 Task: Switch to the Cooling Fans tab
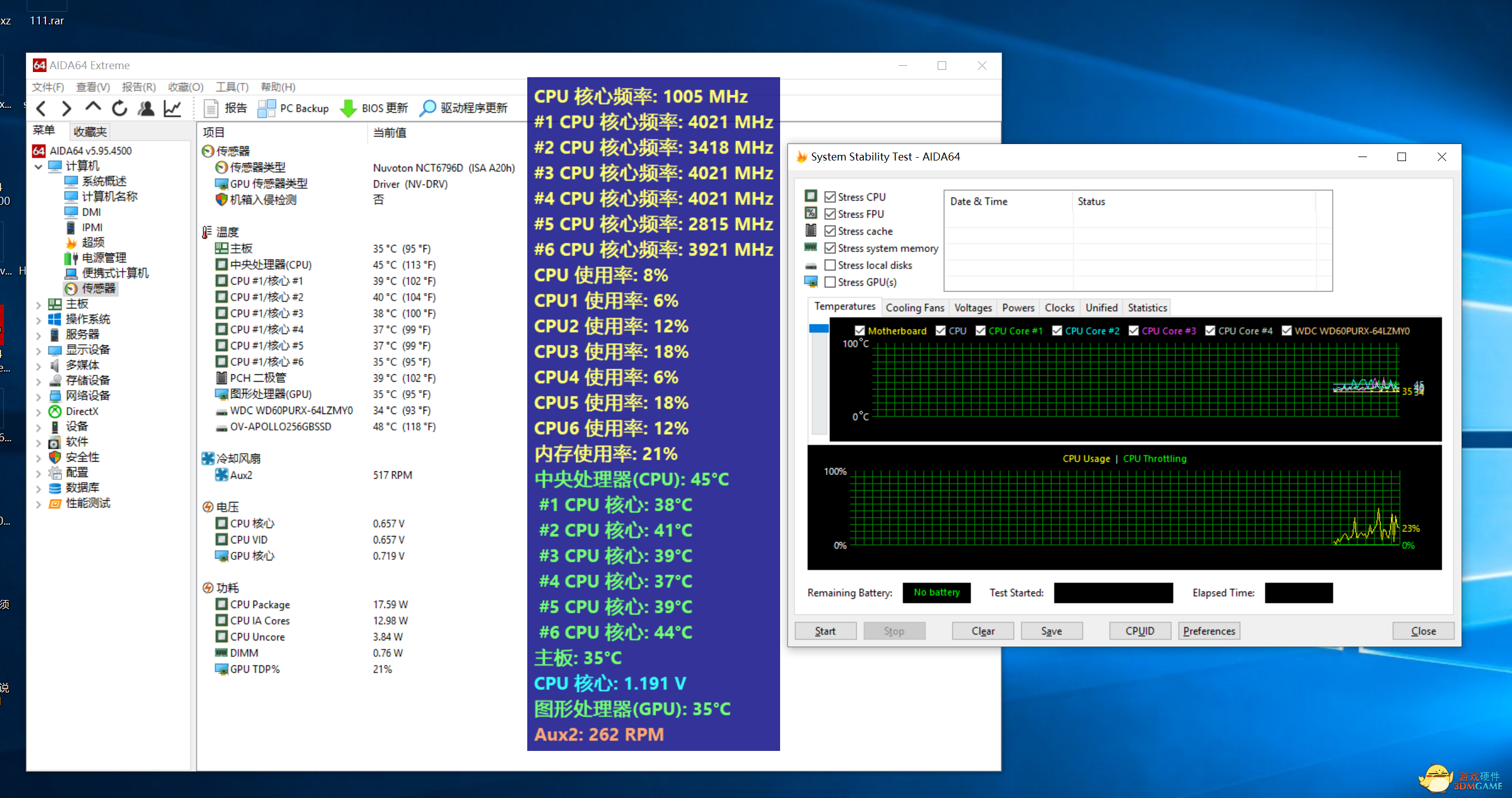pyautogui.click(x=914, y=308)
